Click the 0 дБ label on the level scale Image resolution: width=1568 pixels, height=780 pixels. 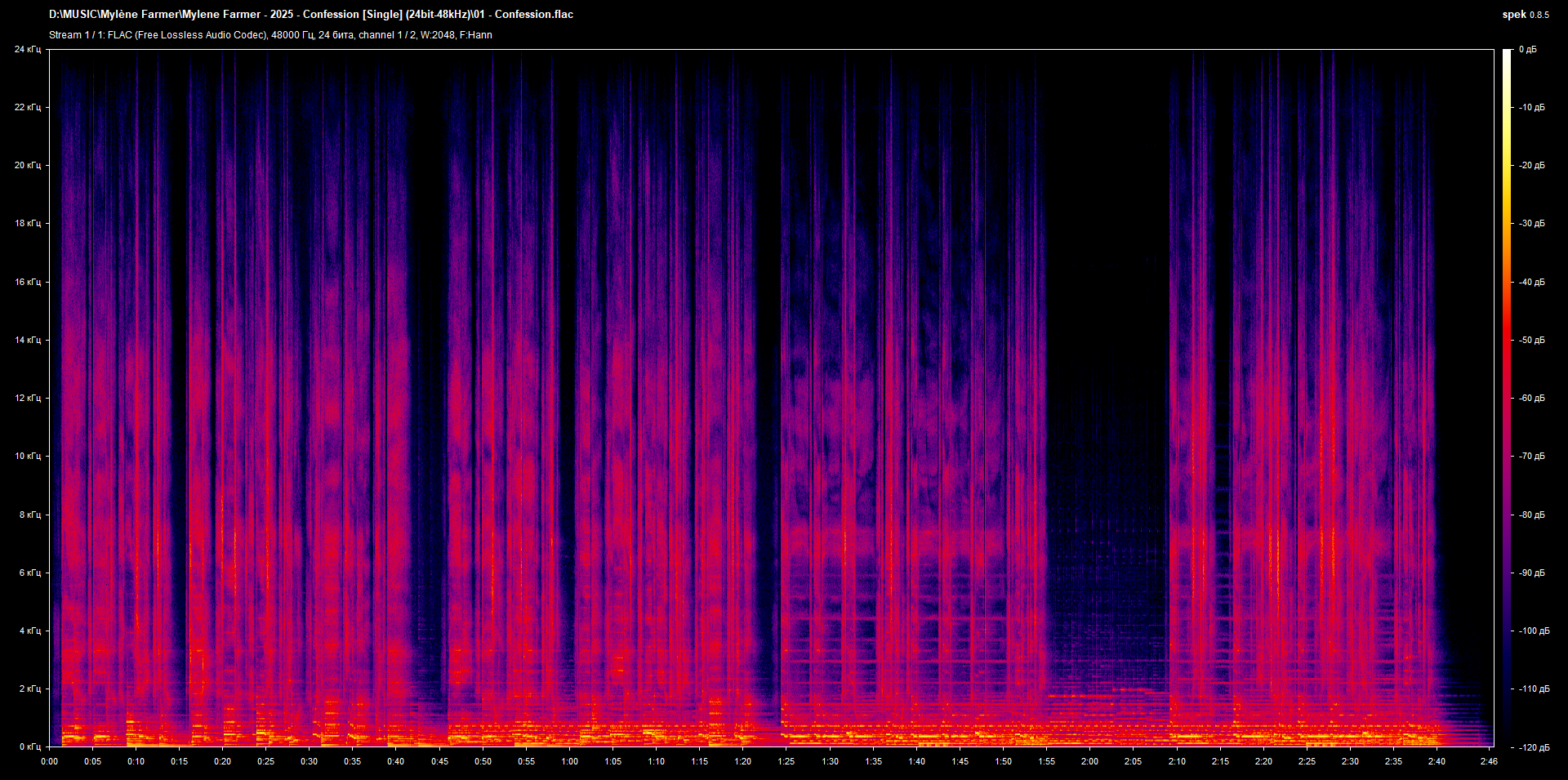pyautogui.click(x=1527, y=50)
